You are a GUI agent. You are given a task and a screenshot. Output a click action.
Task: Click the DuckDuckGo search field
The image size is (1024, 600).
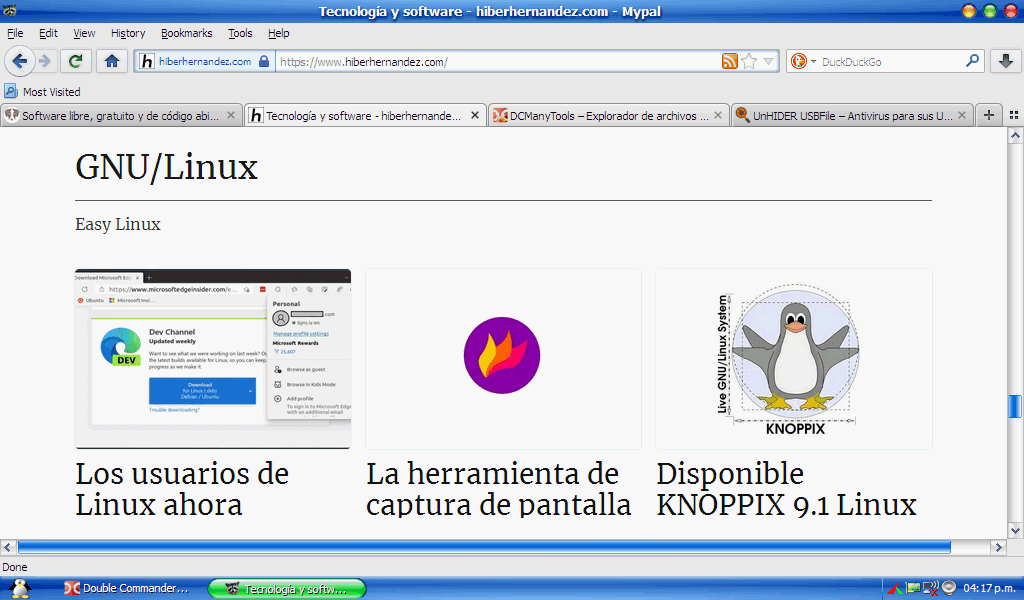coord(891,62)
